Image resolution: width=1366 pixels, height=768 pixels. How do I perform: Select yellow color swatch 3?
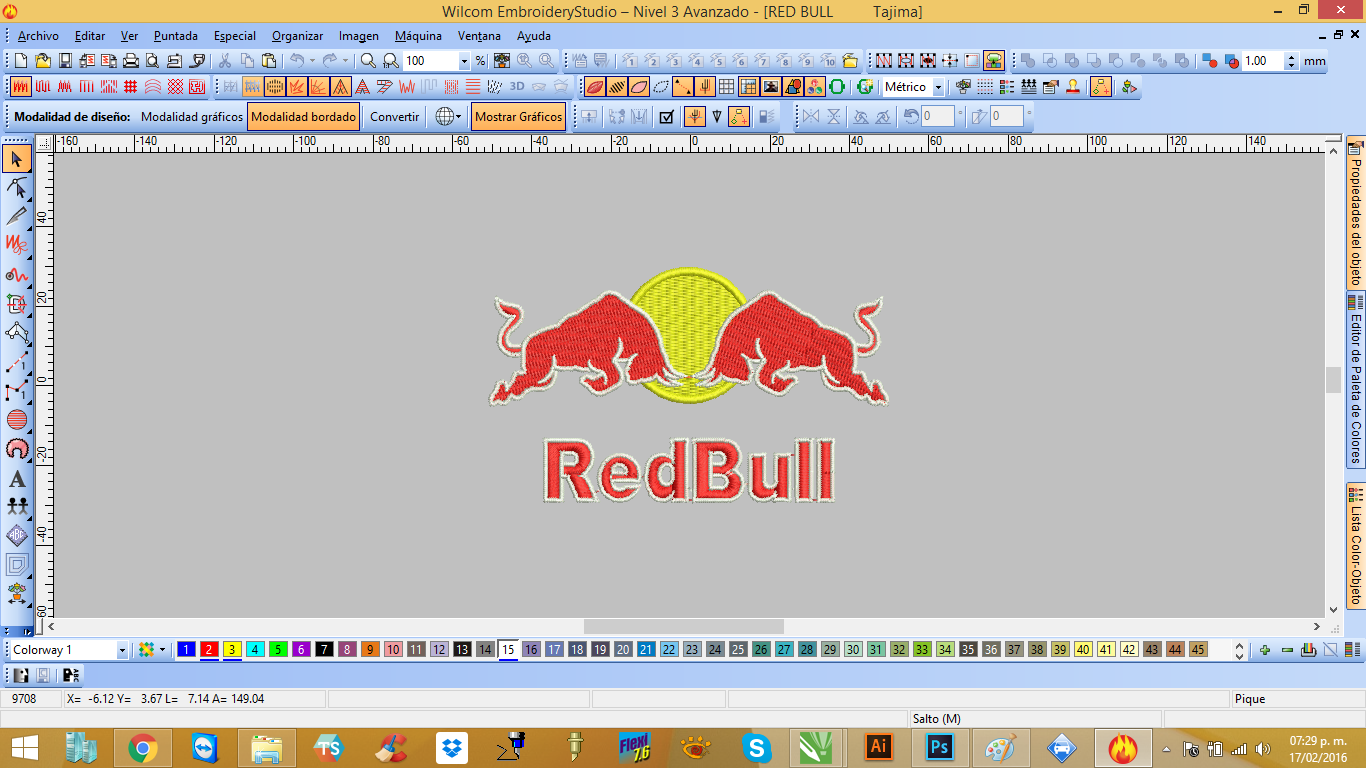pyautogui.click(x=232, y=650)
